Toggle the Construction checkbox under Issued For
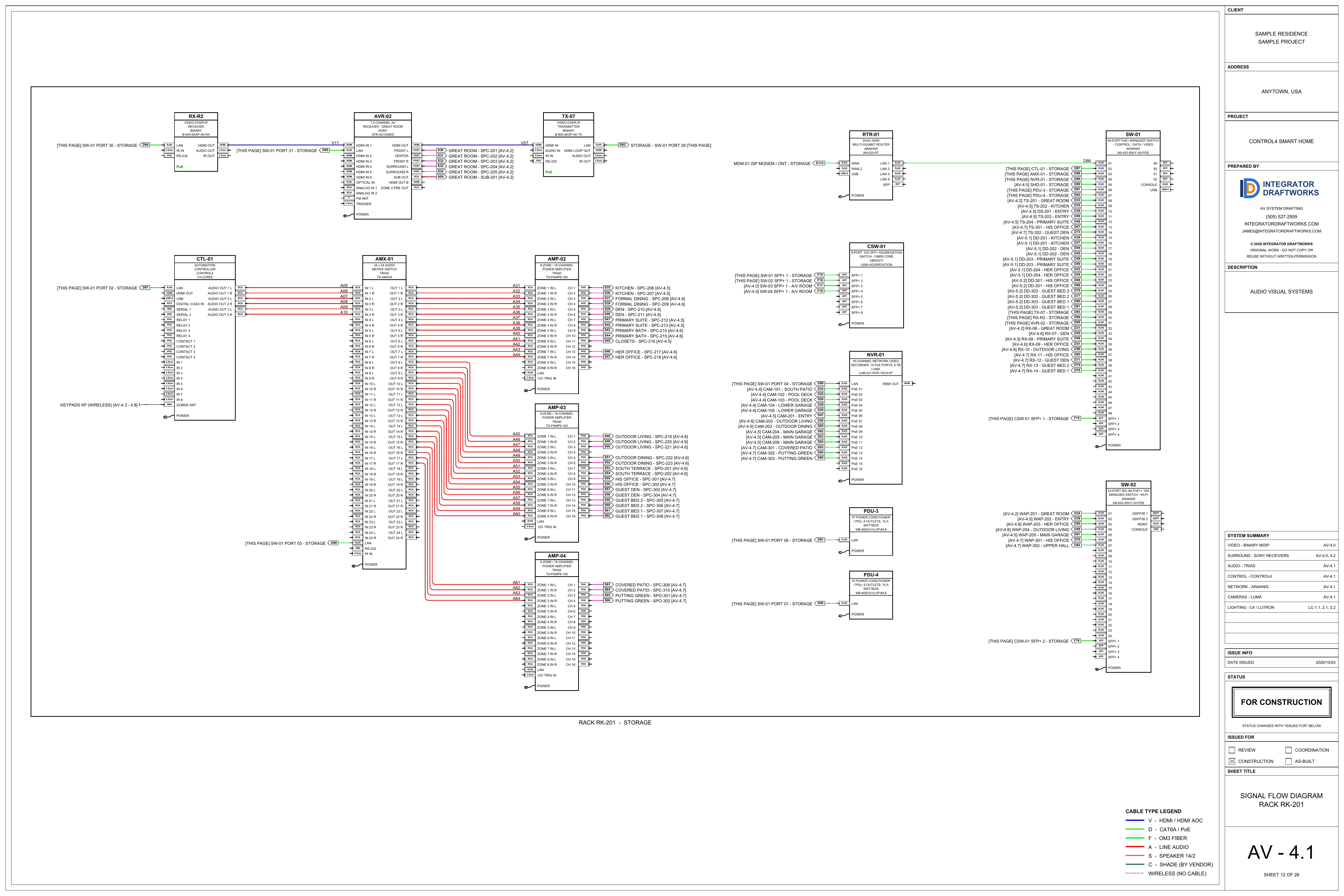1344x896 pixels. pos(1232,761)
